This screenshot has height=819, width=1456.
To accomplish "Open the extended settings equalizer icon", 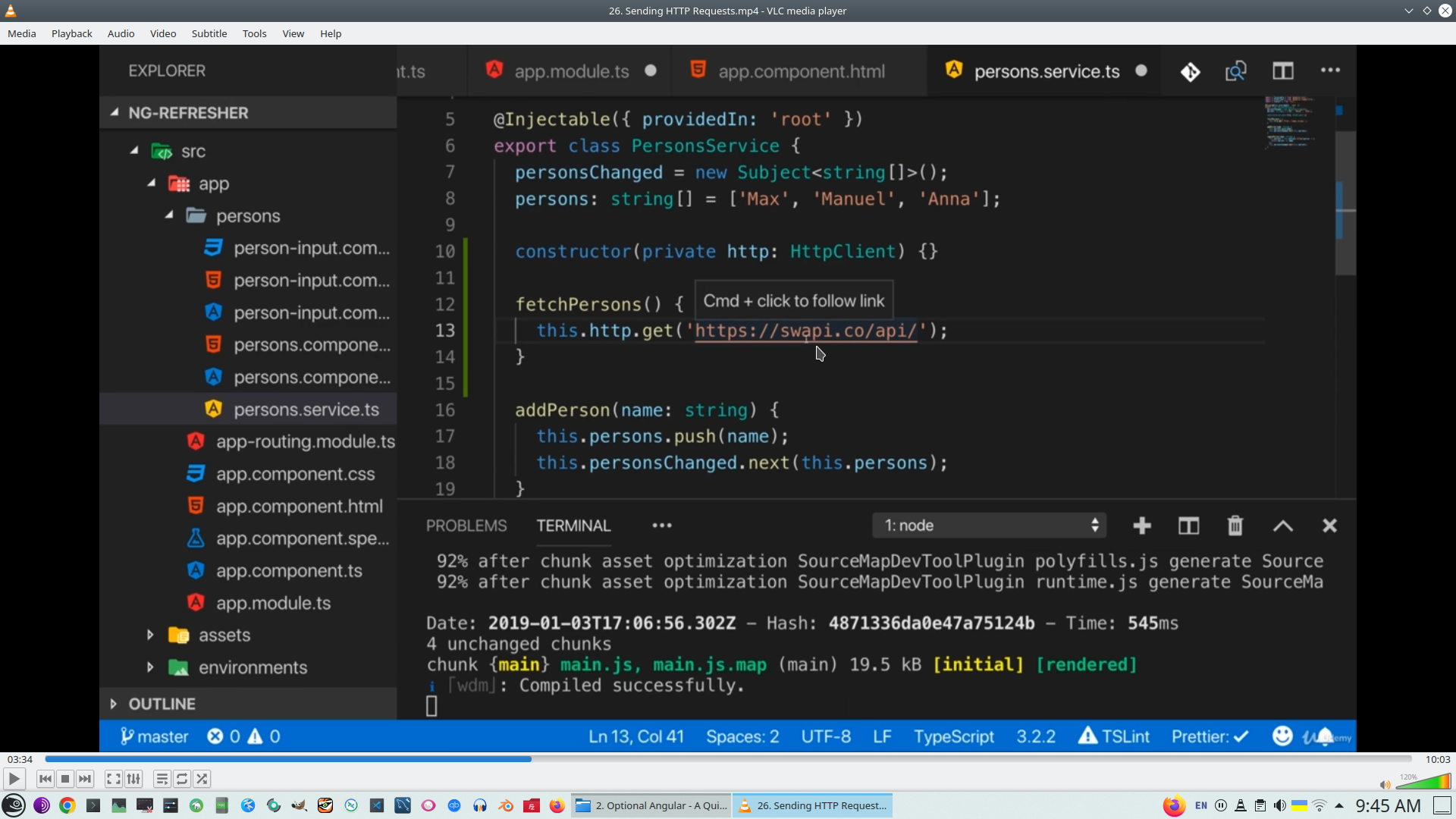I will point(133,779).
